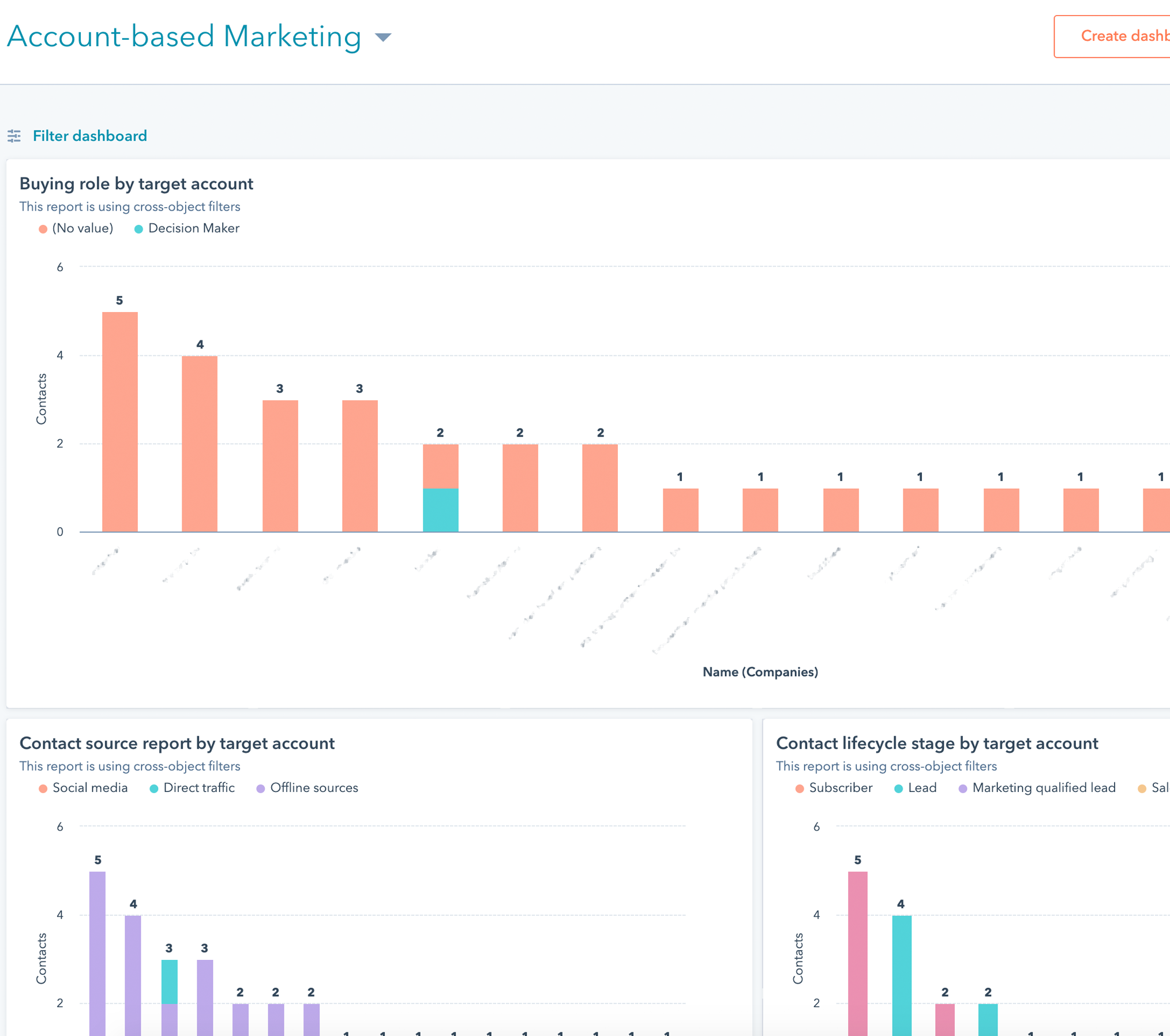Click the Offline sources purple legend dot

point(261,789)
